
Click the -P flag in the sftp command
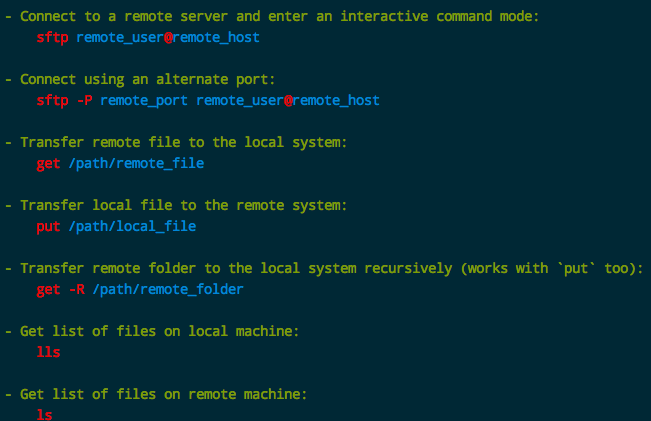84,100
